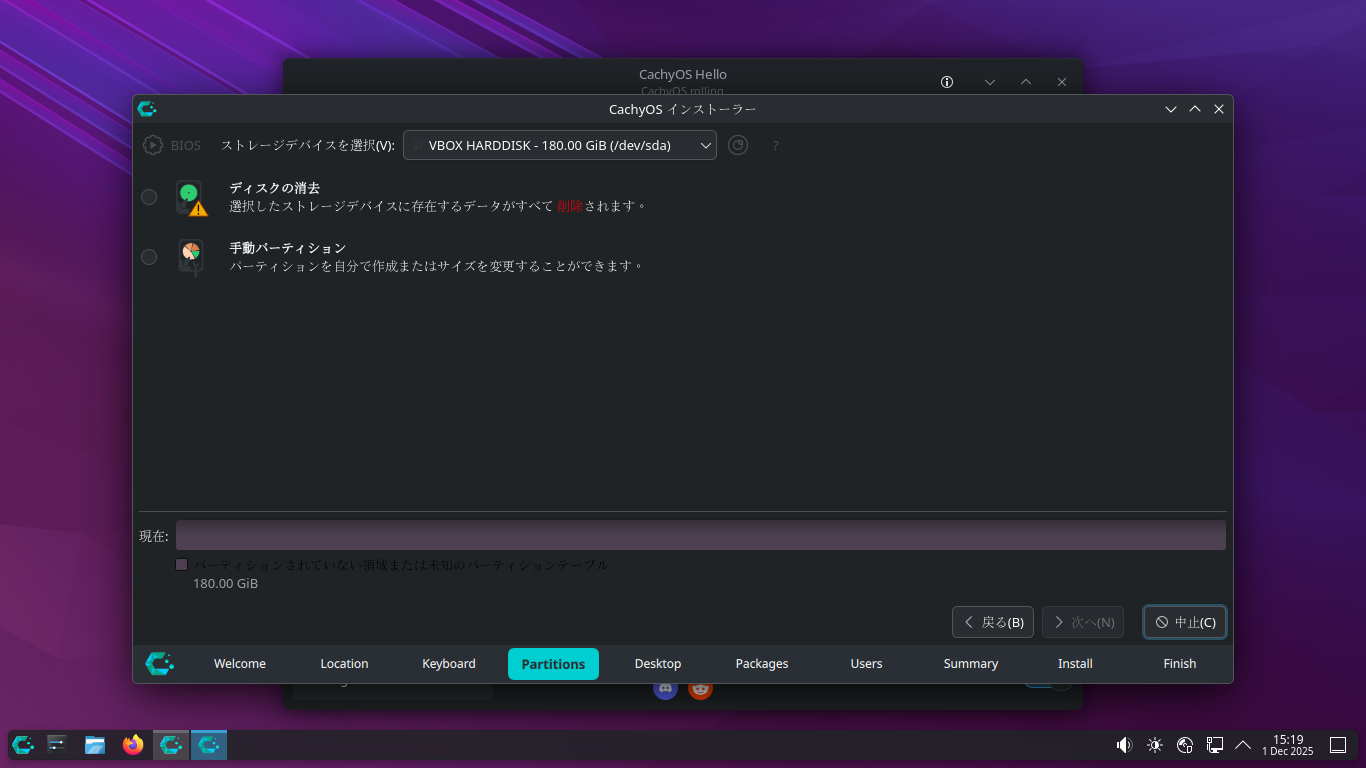Click the disc icon in system tray
This screenshot has width=1366, height=768.
[x=1185, y=745]
